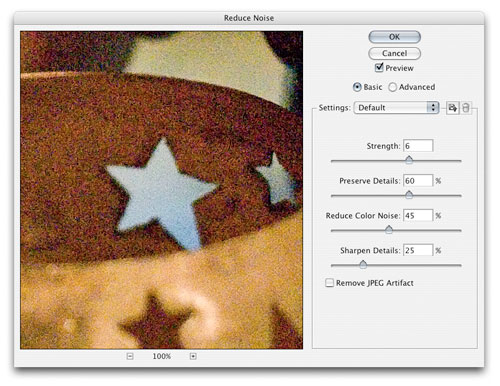Click the Strength label
This screenshot has height=386, width=500.
pyautogui.click(x=383, y=146)
